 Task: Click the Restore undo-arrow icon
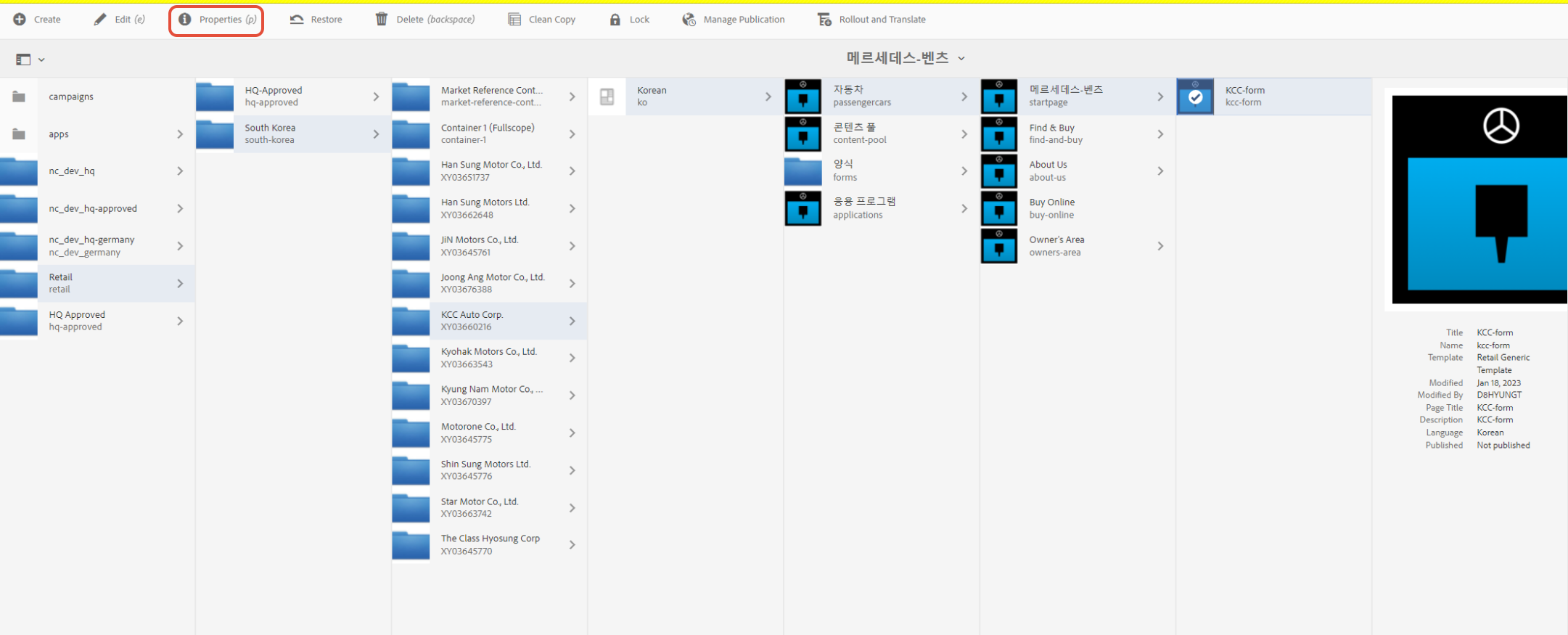(x=296, y=20)
